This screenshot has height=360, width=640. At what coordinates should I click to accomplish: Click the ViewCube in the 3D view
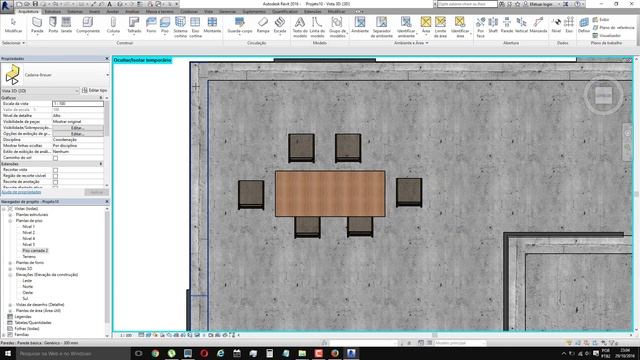(x=604, y=95)
